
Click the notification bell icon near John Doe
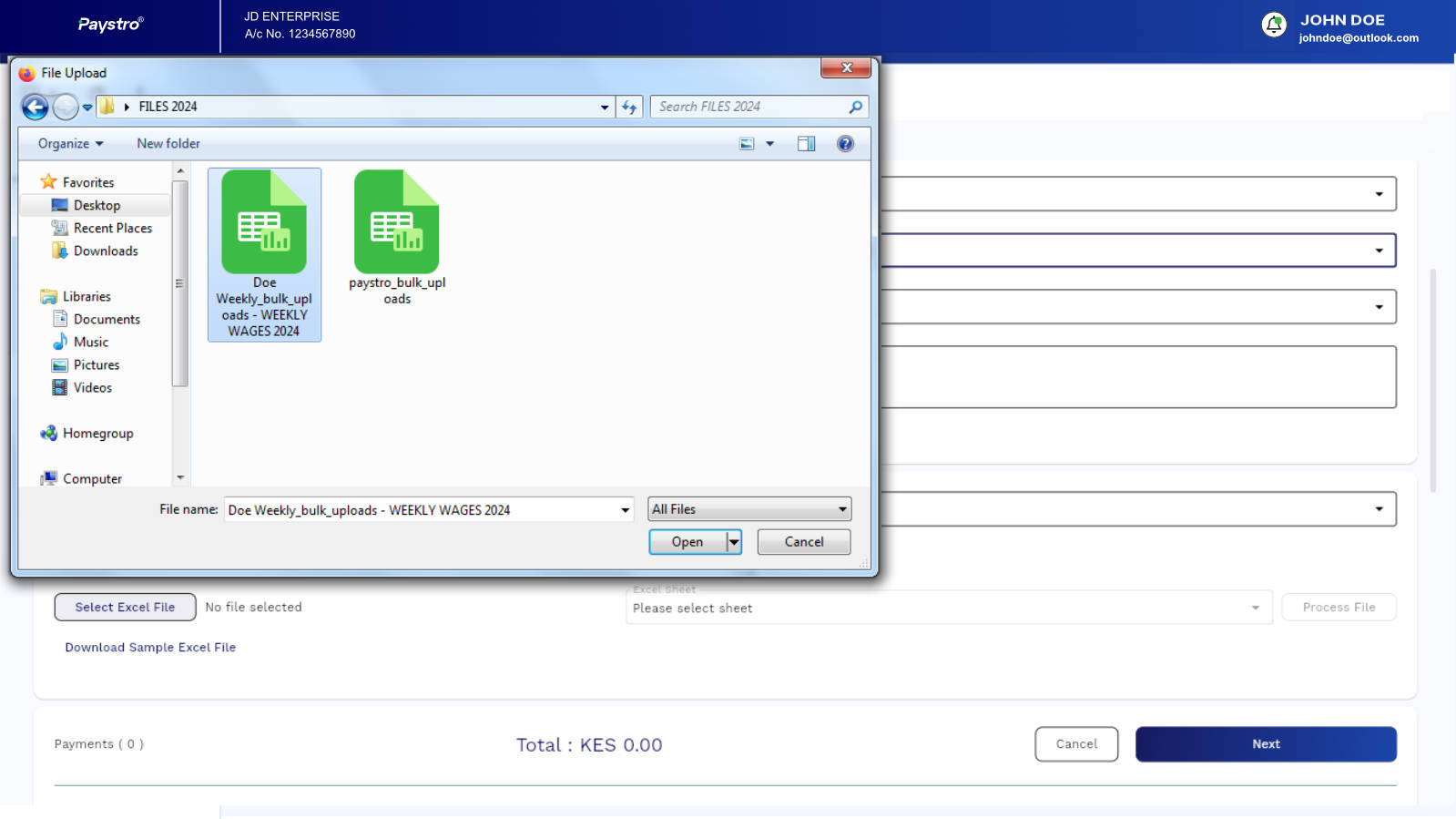click(1273, 25)
